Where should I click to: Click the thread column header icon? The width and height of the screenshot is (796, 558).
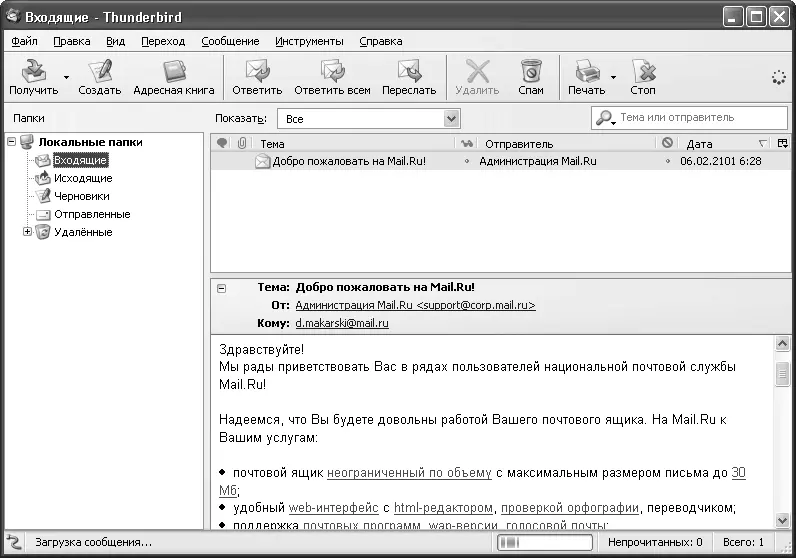[222, 144]
